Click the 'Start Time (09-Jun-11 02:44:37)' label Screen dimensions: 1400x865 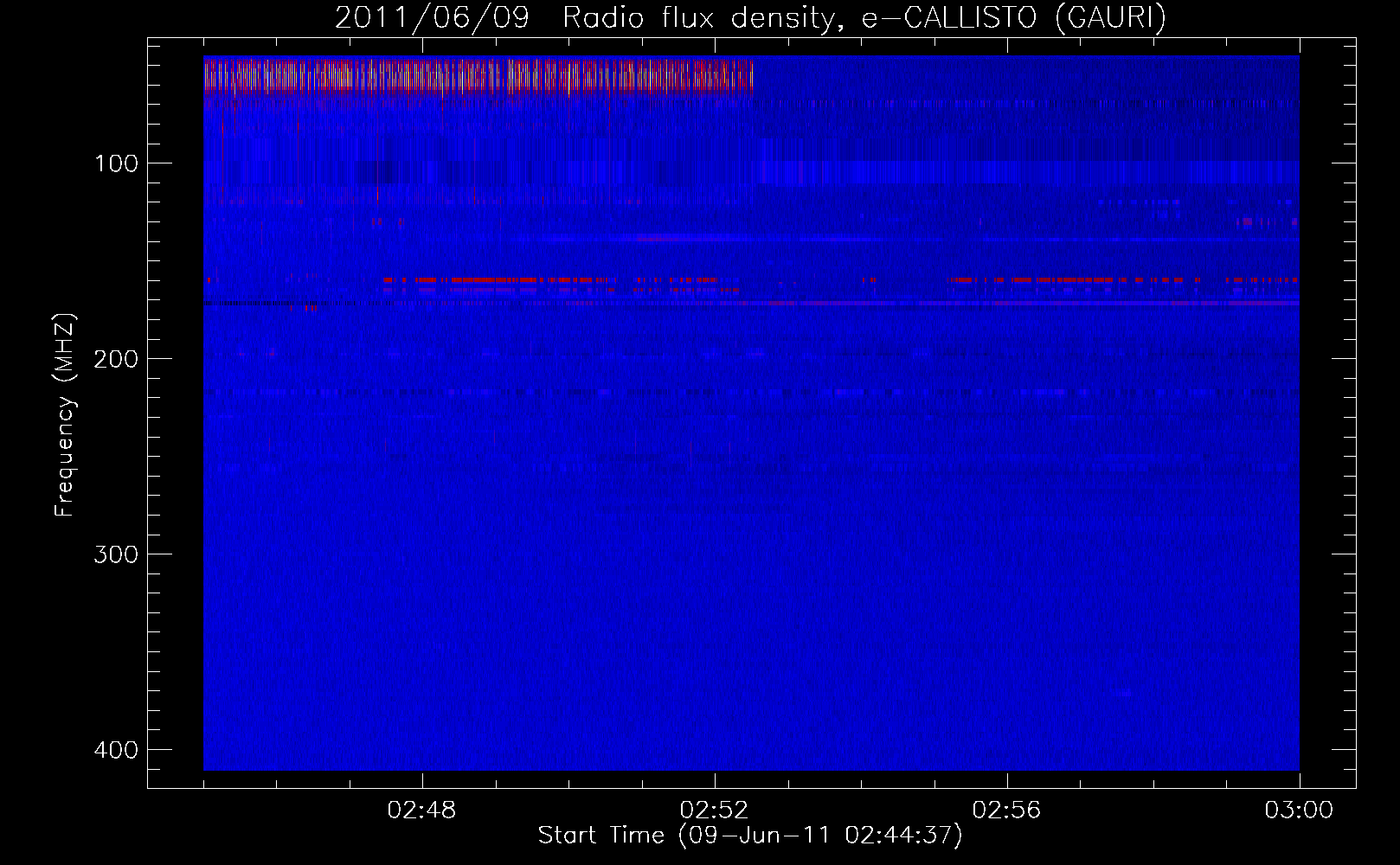coord(750,836)
